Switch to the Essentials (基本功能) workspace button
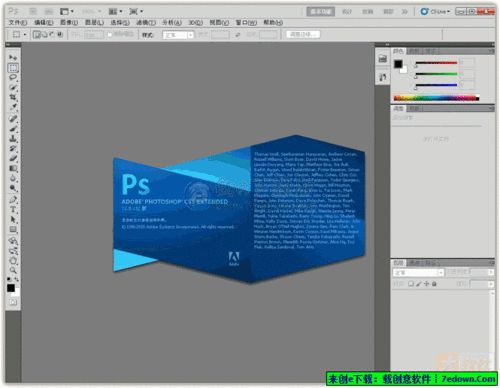Viewport: 500px width, 388px height. [320, 11]
